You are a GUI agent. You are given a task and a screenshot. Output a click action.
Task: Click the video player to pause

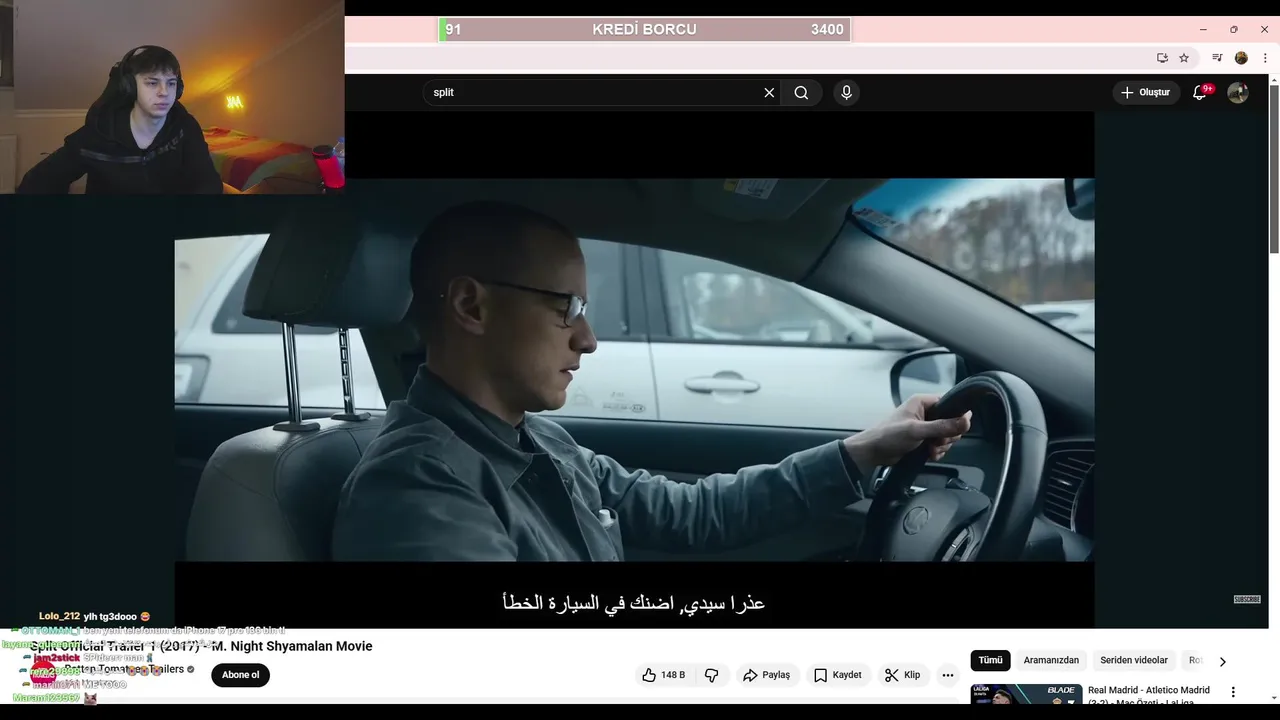click(634, 370)
